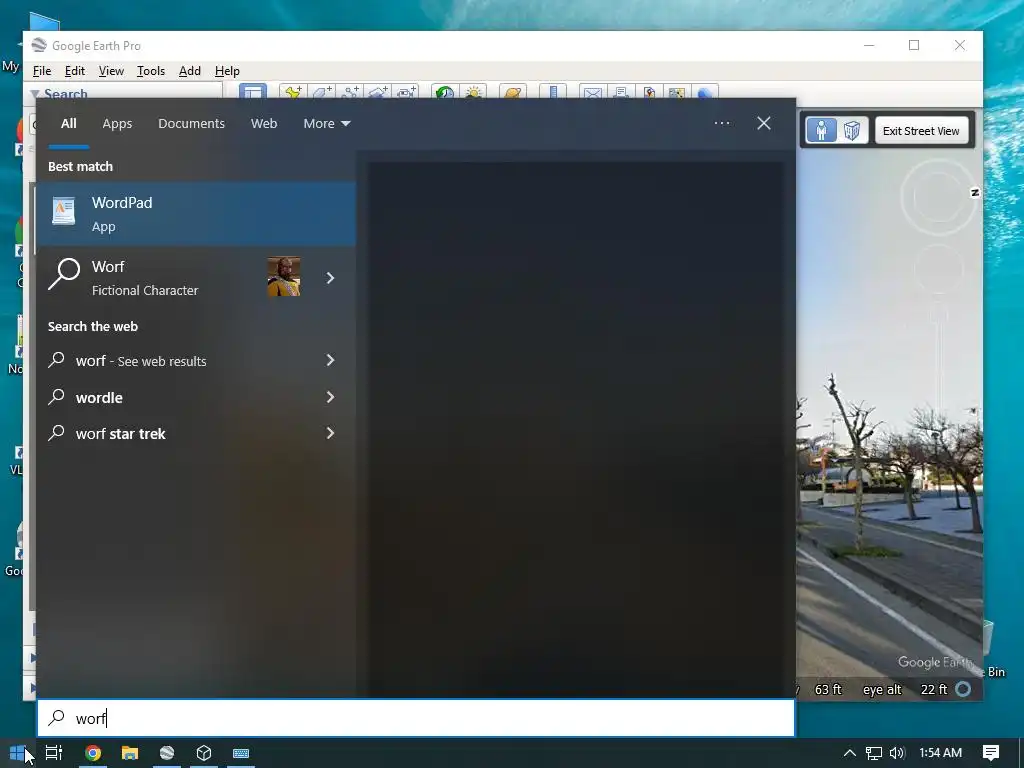Click the Add Path toolbar icon
Screen dimensions: 1024x768
[350, 91]
